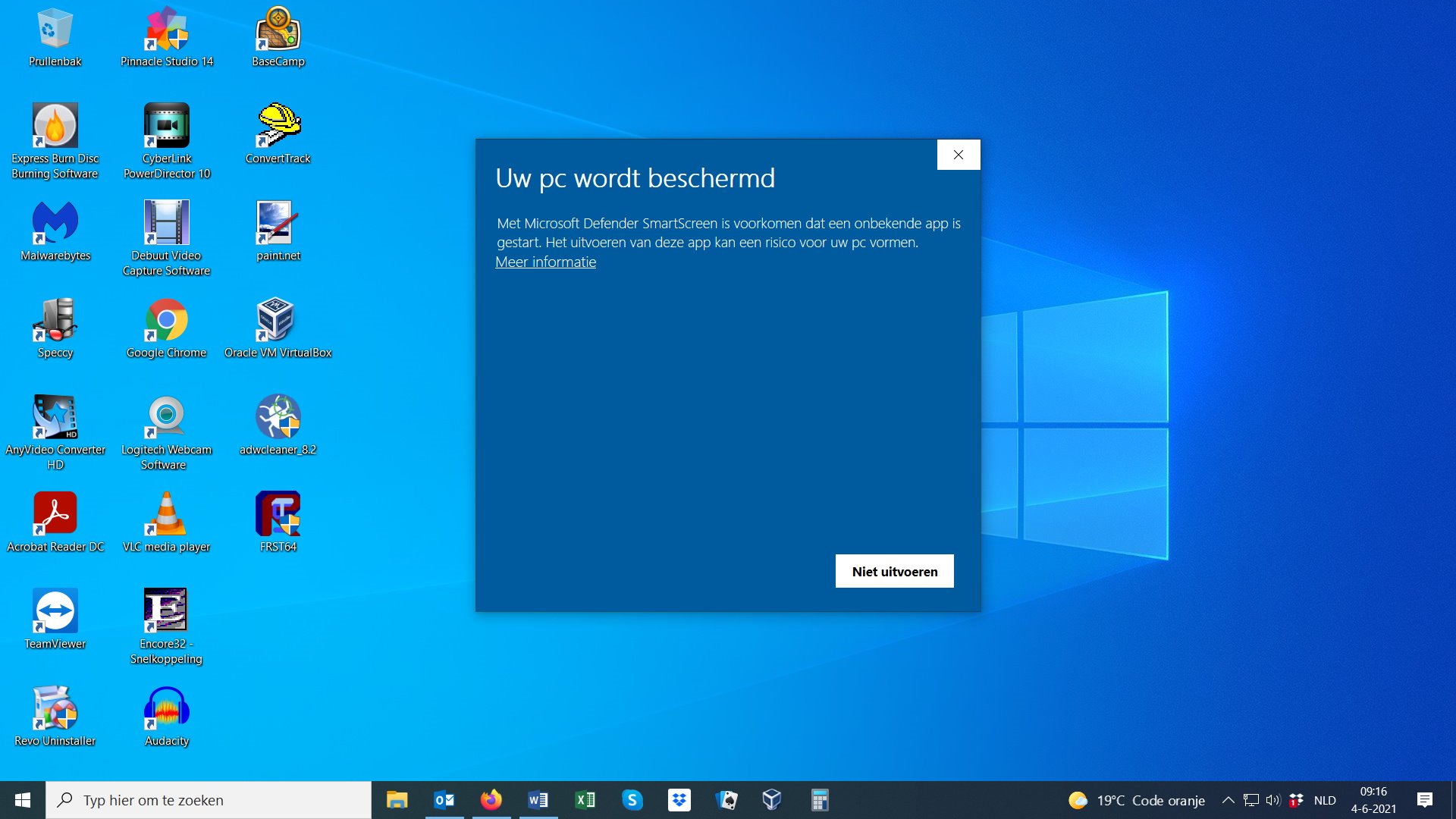
Task: Select CyberLink PowerDirector 10 shortcut
Action: (x=167, y=142)
